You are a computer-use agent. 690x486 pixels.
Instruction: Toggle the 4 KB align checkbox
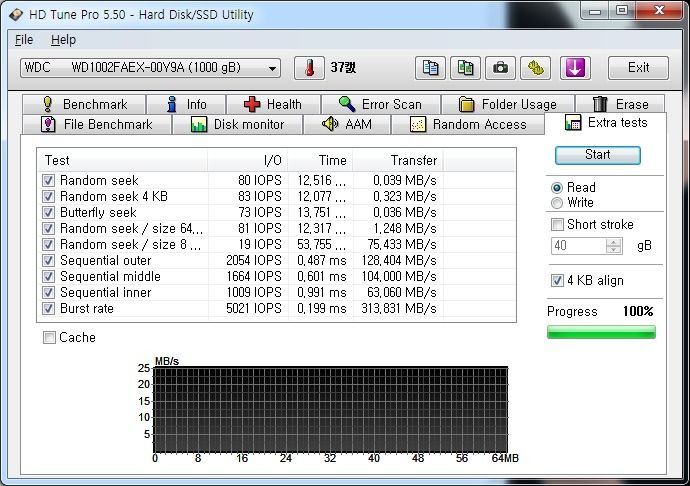[x=557, y=280]
